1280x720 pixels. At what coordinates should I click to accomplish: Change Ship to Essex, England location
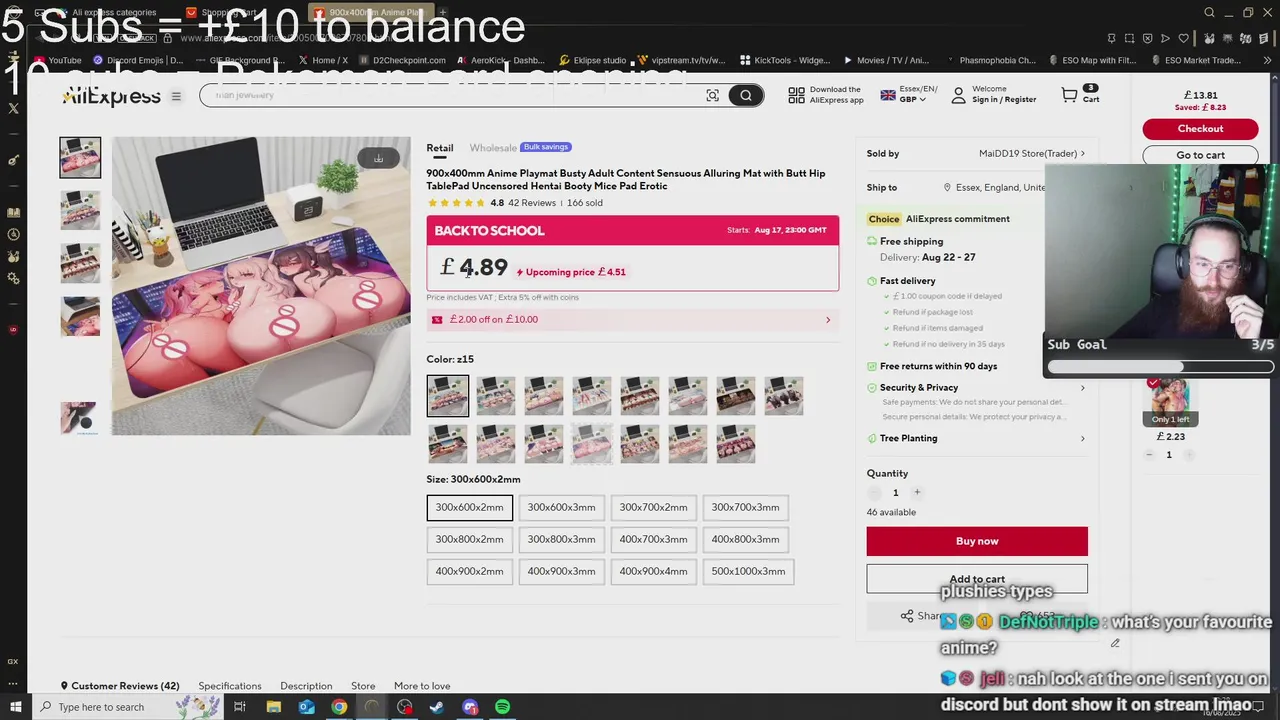[x=994, y=188]
